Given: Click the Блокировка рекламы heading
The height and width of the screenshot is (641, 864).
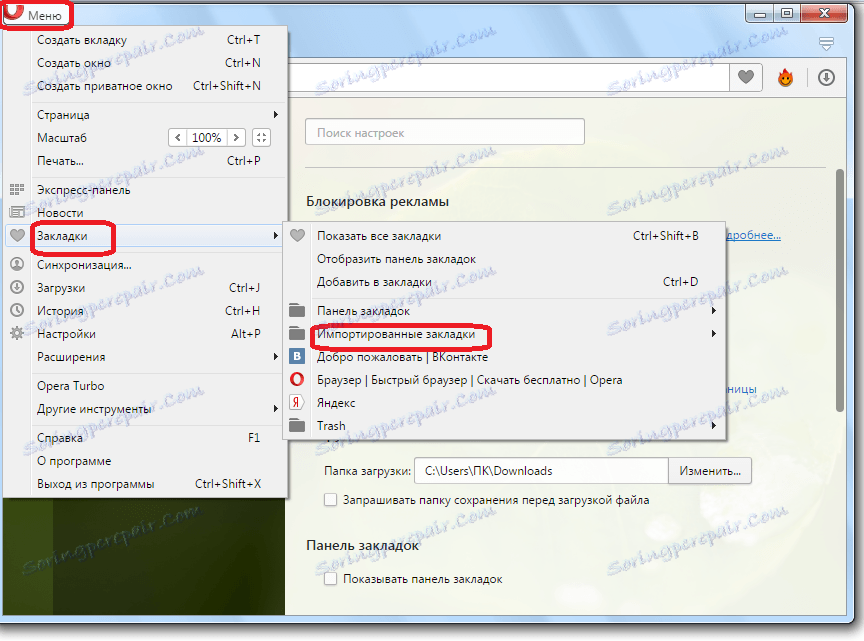Looking at the screenshot, I should [377, 202].
